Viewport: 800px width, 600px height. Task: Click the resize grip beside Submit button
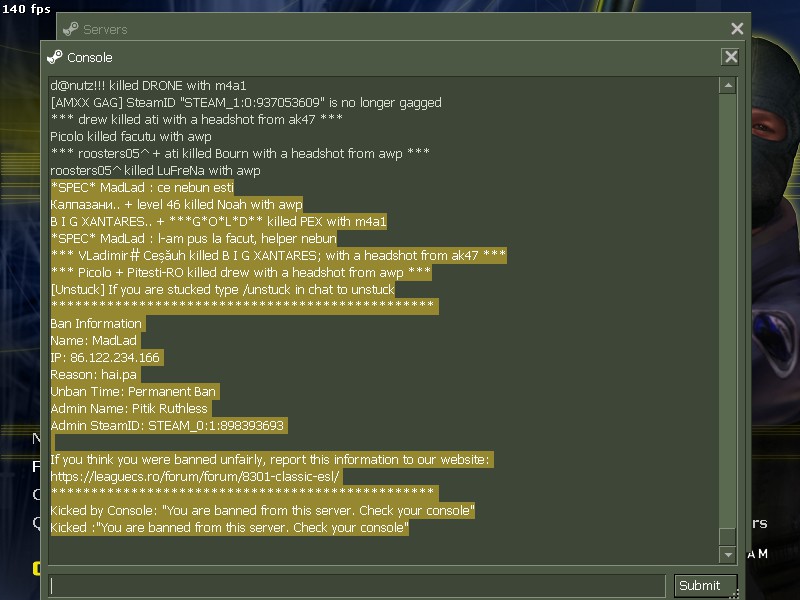735,594
